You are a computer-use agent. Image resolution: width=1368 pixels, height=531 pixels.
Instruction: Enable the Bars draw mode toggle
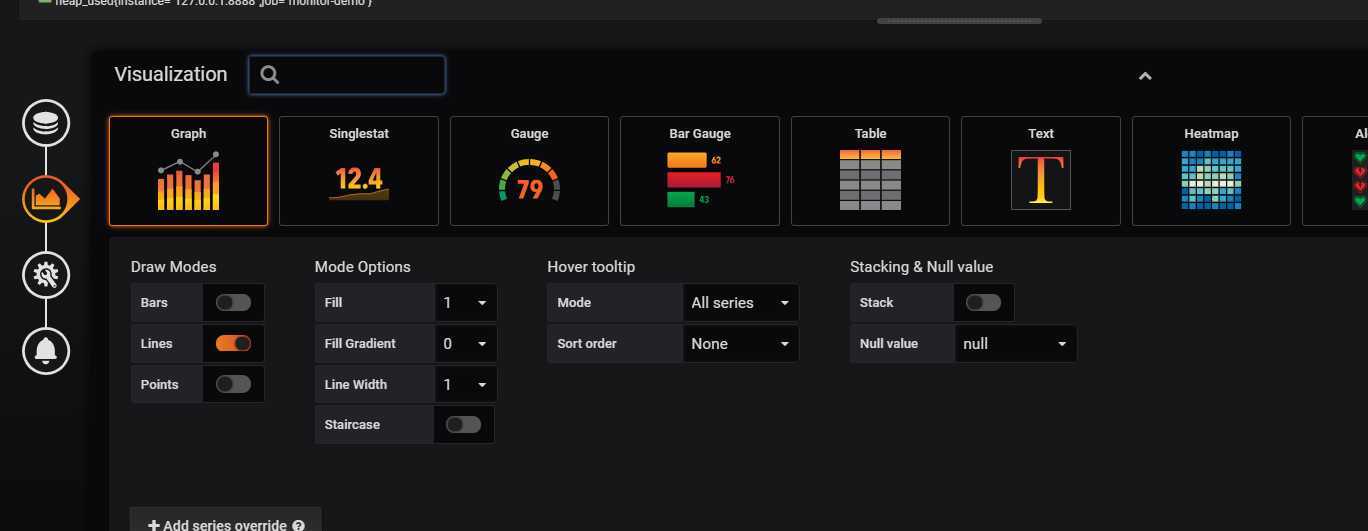pos(233,303)
